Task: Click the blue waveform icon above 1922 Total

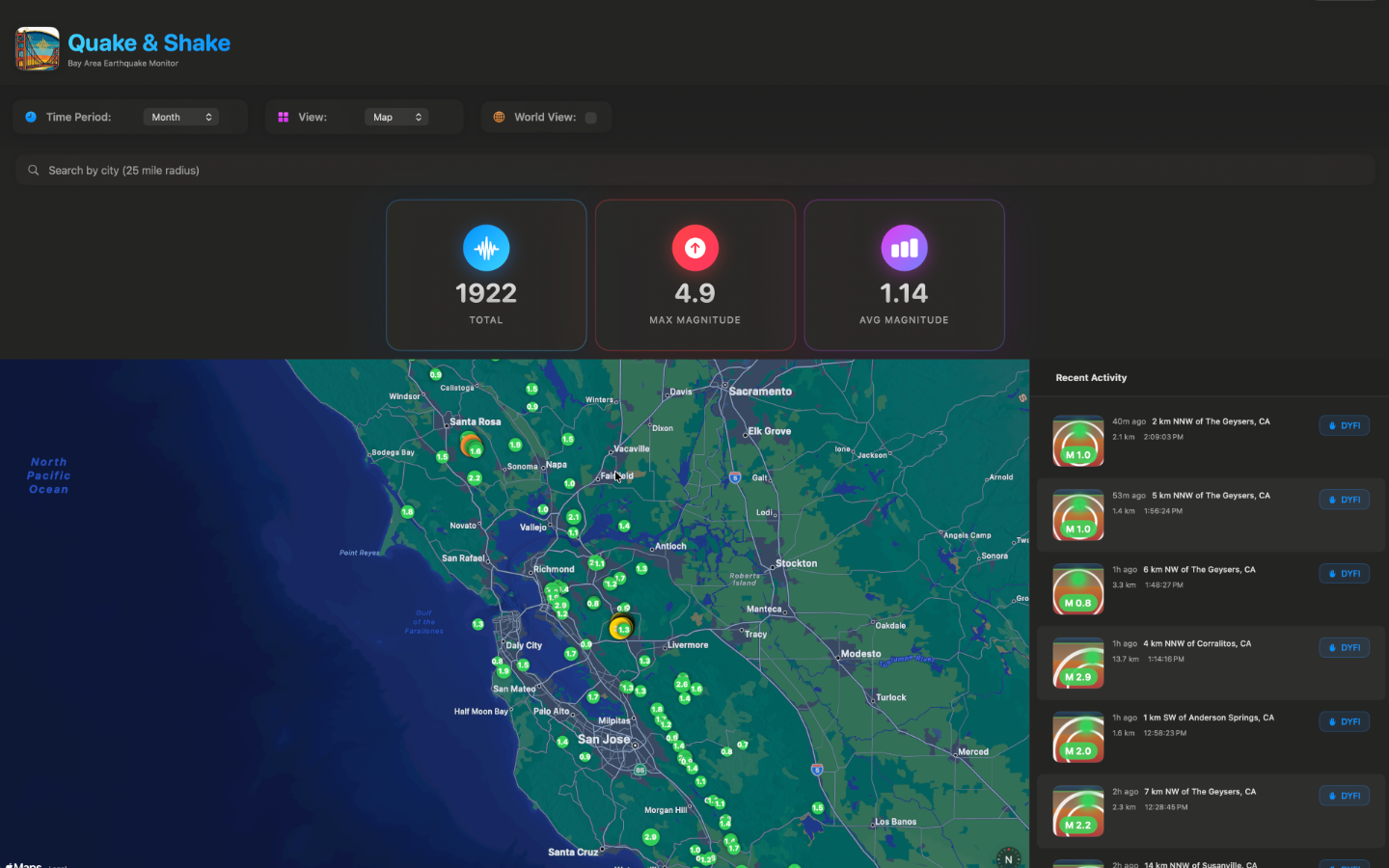Action: [x=486, y=249]
